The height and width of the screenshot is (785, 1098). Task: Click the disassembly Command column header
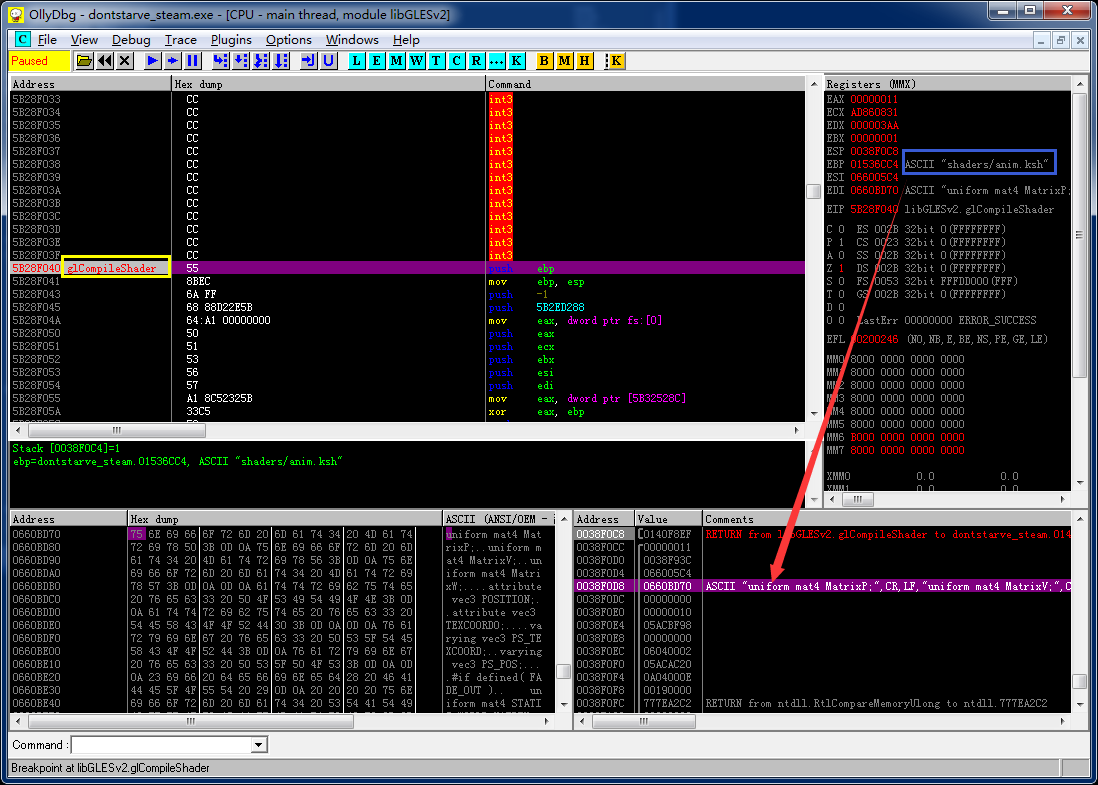(645, 84)
